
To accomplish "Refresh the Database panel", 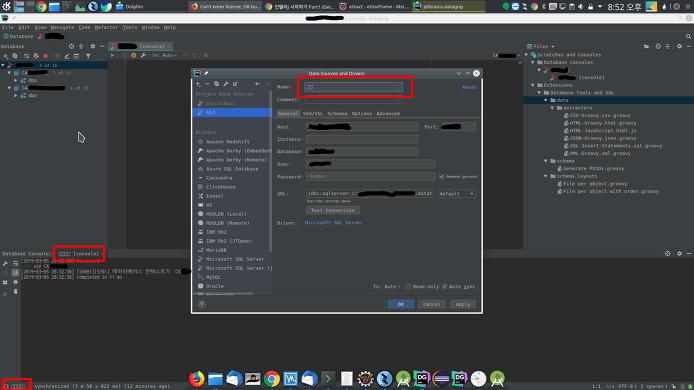I will pyautogui.click(x=27, y=56).
